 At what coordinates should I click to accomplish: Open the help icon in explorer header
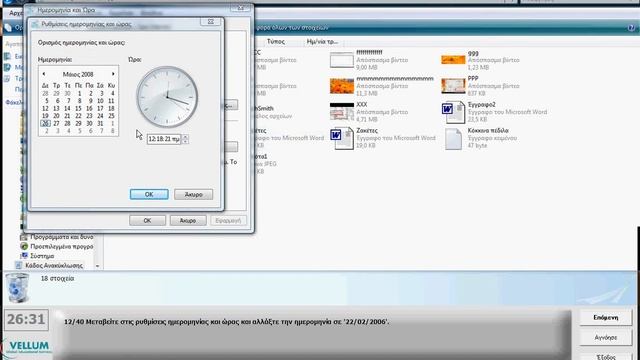[x=631, y=28]
